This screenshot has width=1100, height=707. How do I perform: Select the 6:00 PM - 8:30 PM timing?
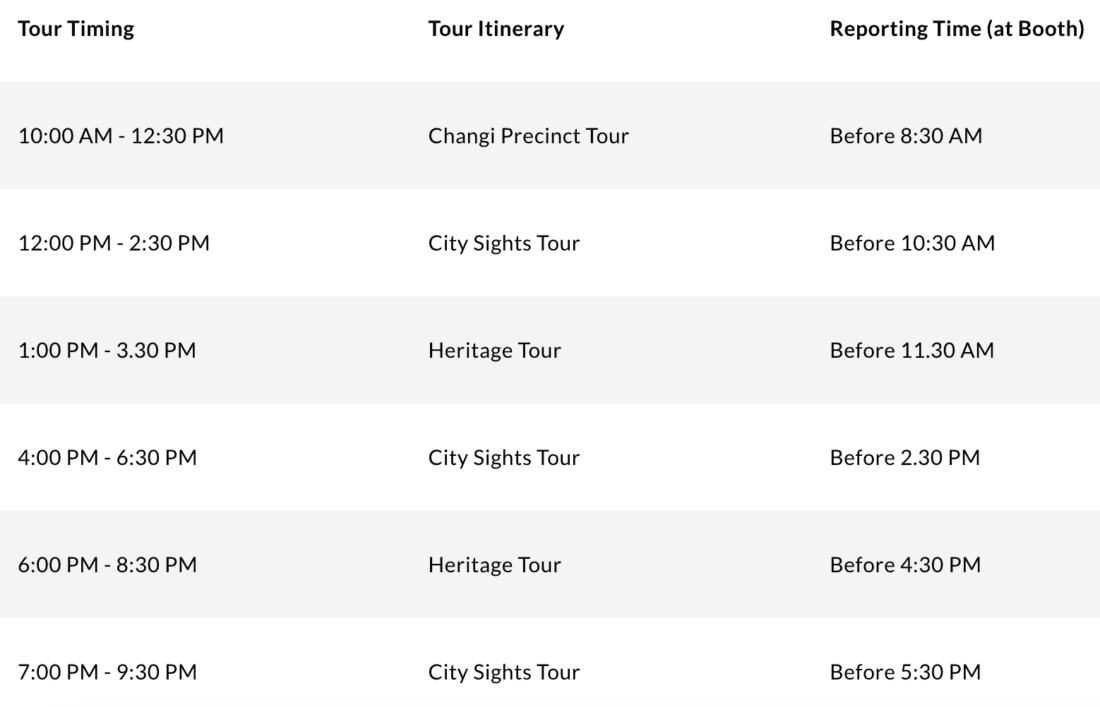(x=108, y=565)
